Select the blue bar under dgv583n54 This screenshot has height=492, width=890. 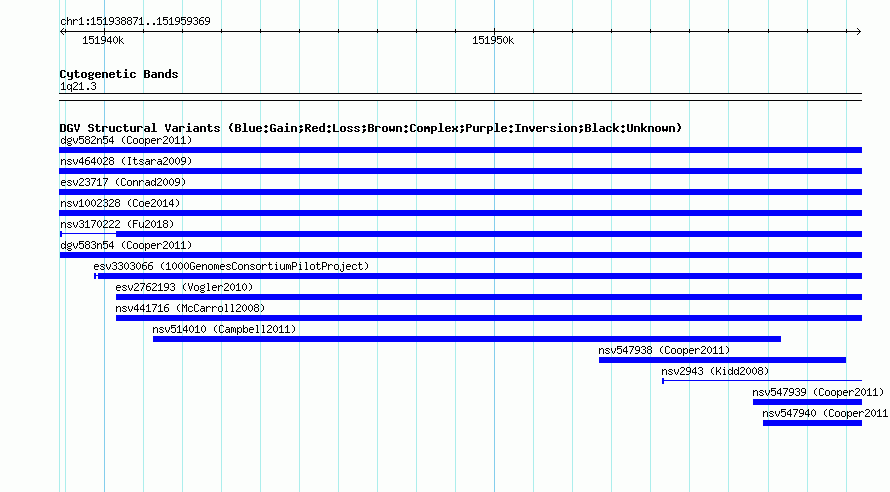click(460, 255)
